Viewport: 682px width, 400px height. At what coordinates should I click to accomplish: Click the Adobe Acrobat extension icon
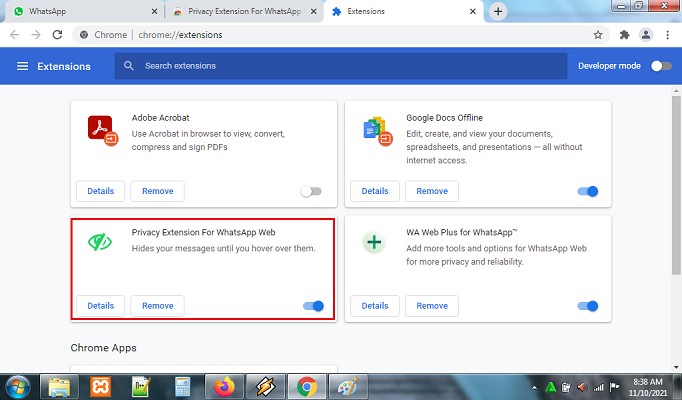click(103, 130)
